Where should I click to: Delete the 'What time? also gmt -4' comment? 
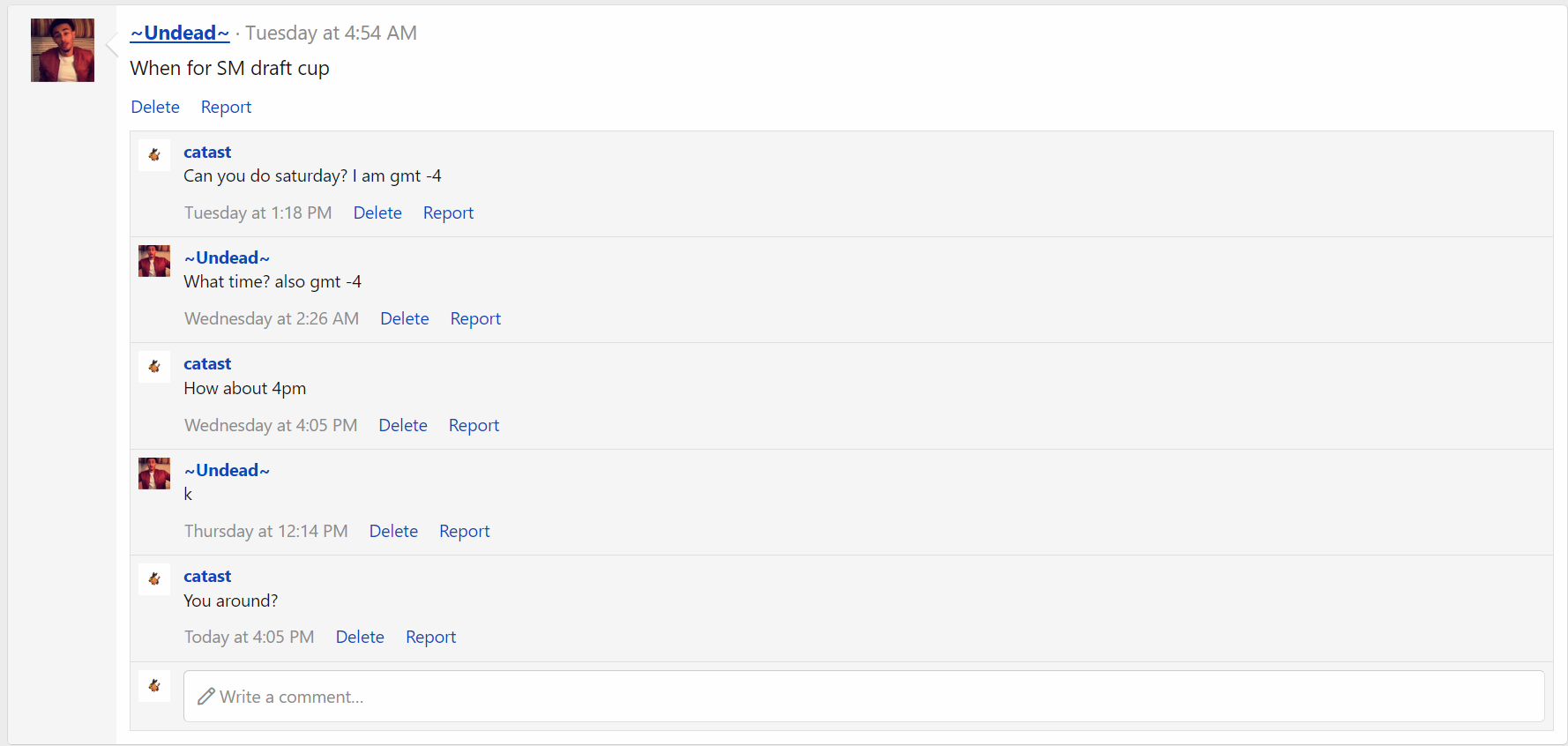[x=405, y=318]
